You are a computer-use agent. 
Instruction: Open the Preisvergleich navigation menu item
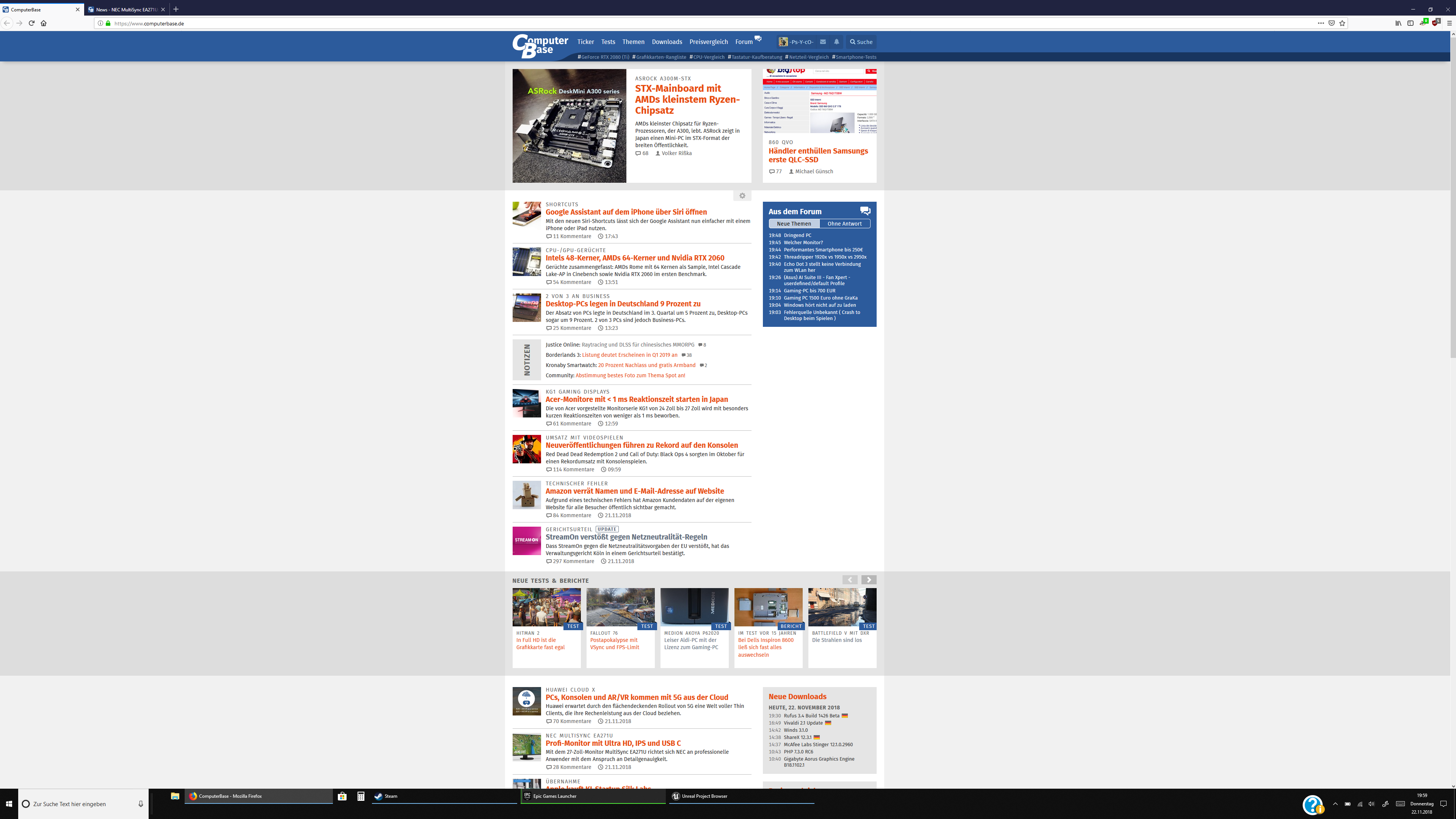(708, 42)
